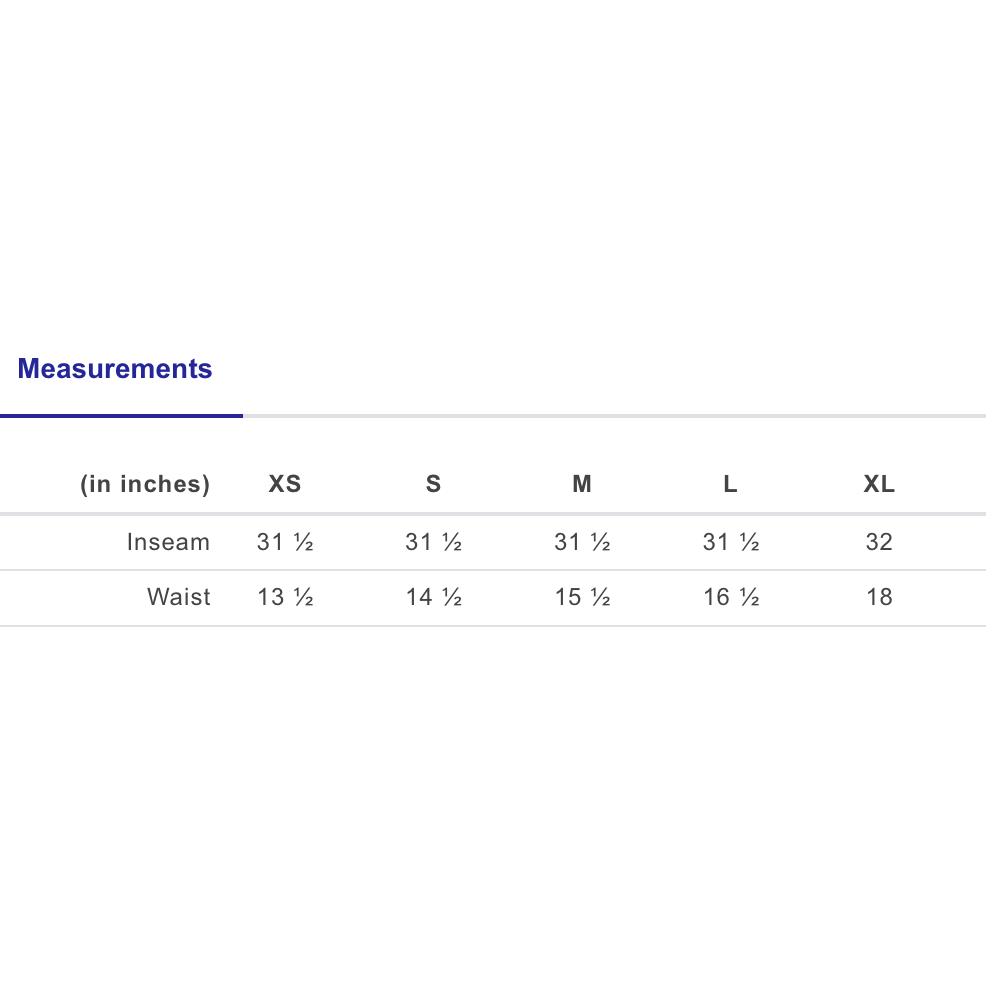Select the M size column header
Screen dimensions: 986x986
(582, 484)
